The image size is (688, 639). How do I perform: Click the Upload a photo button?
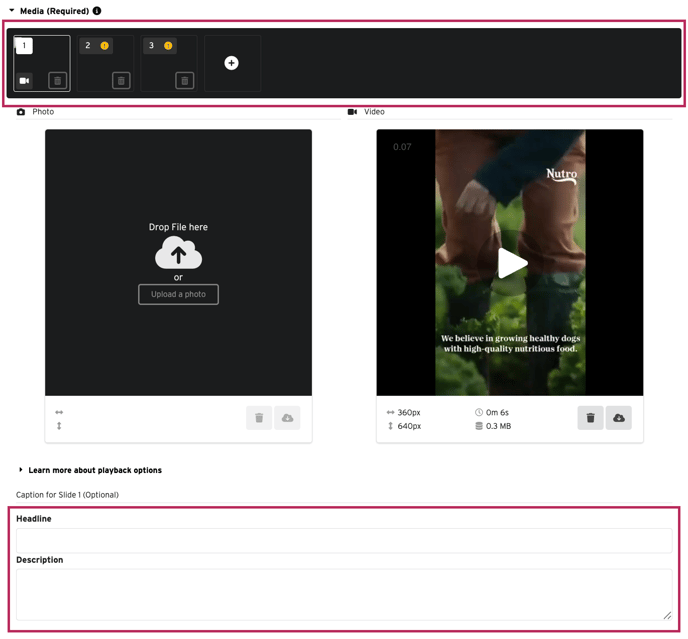point(178,294)
